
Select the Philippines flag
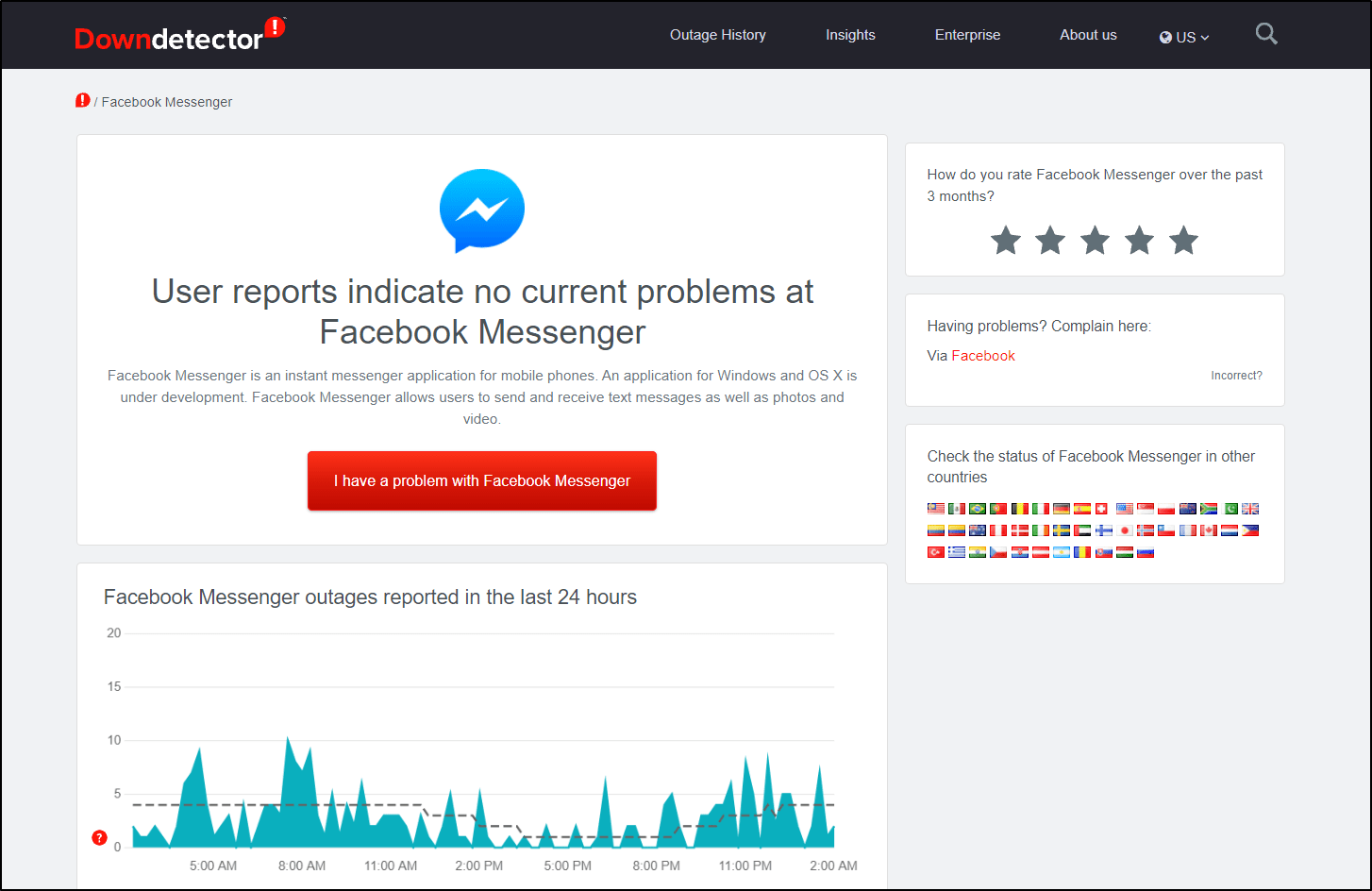coord(1250,530)
